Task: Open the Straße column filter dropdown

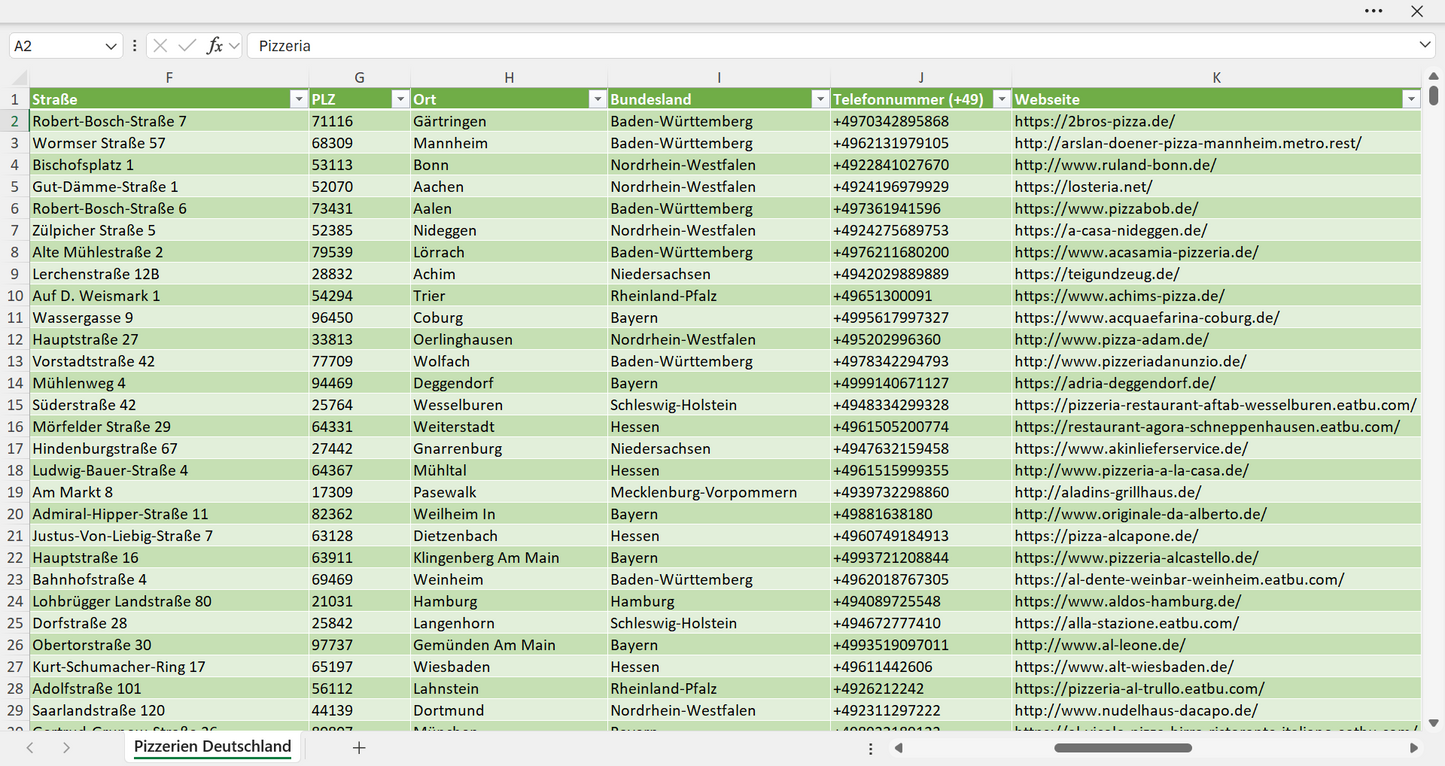Action: click(x=298, y=99)
